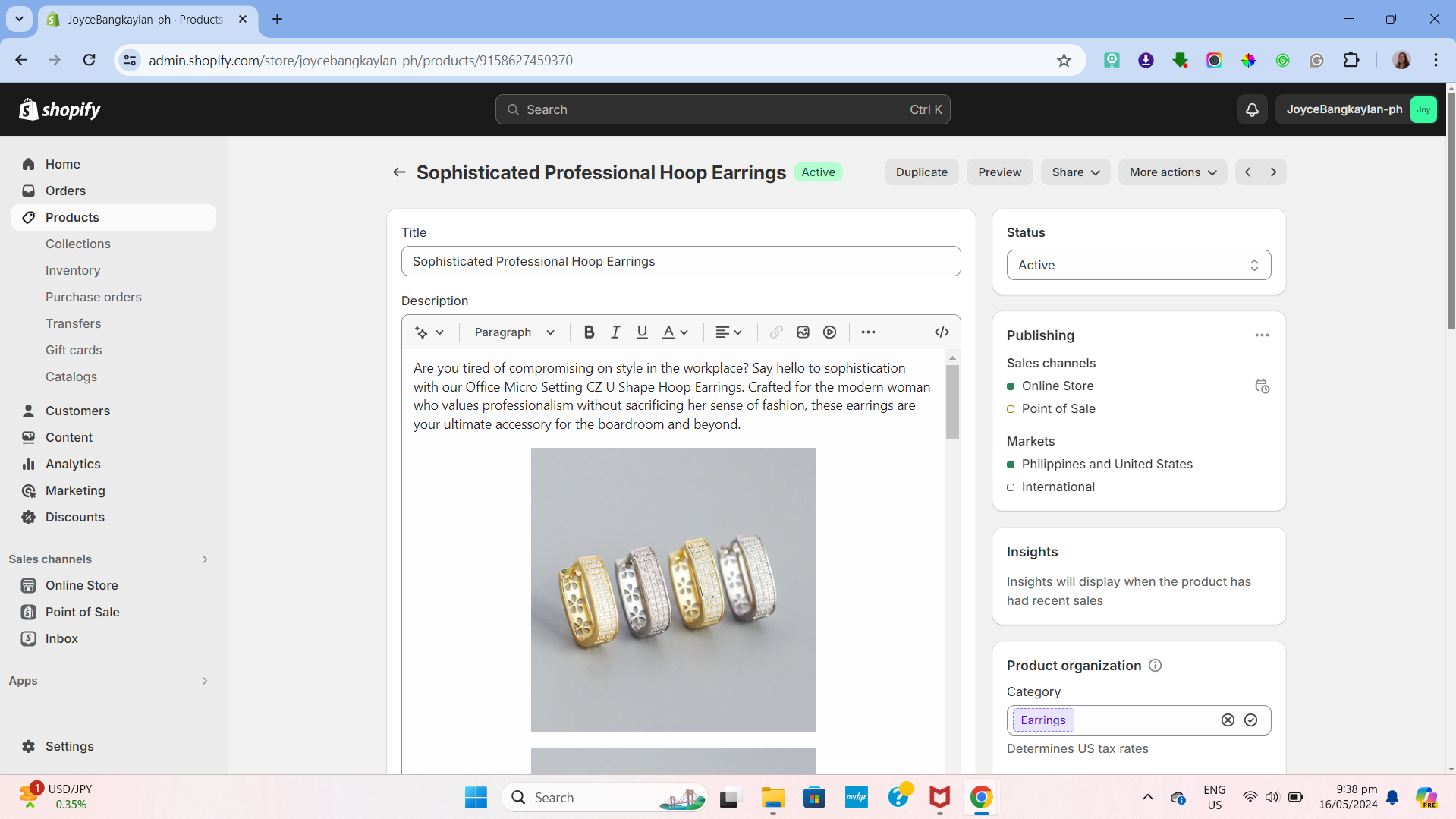Clear the Earrings category

[1228, 720]
